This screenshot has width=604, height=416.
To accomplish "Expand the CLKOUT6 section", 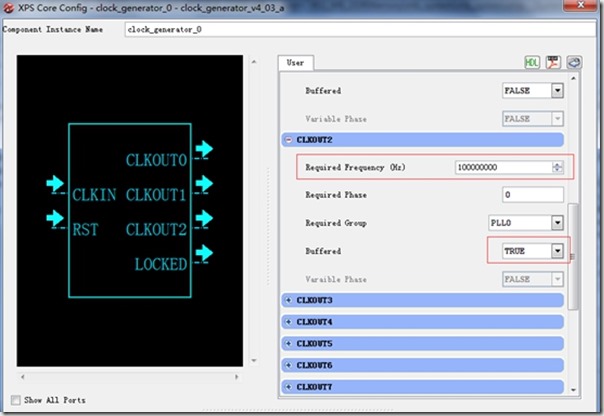I will coord(289,365).
